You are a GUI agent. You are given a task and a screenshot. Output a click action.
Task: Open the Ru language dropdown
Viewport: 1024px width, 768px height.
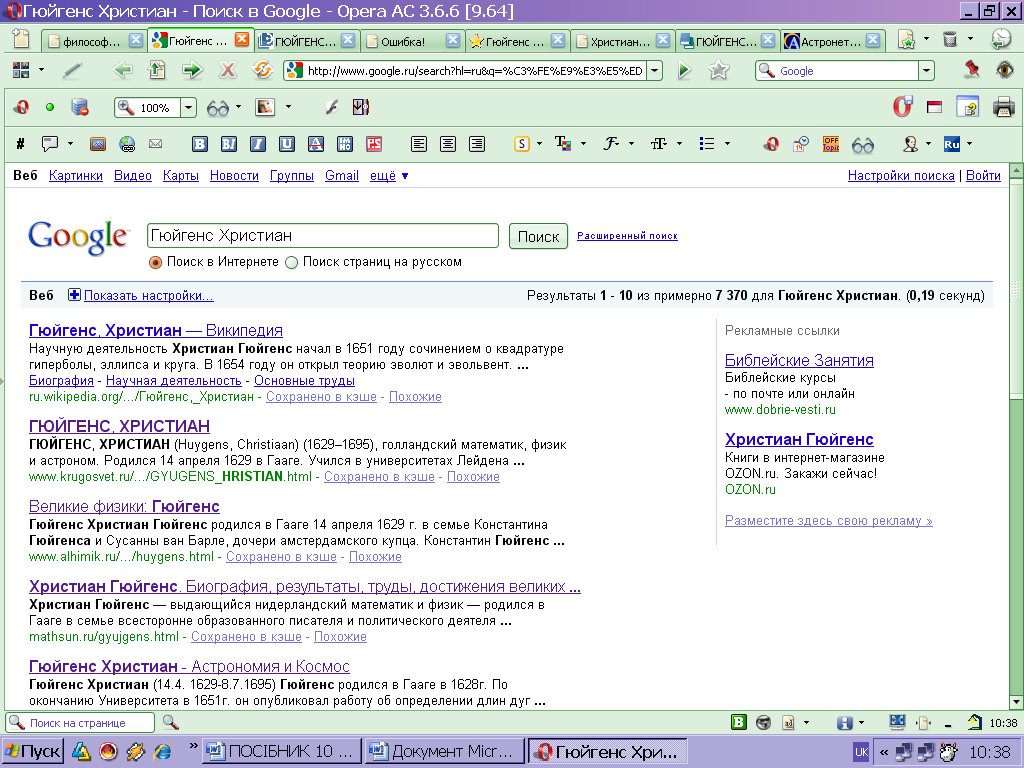[x=969, y=144]
